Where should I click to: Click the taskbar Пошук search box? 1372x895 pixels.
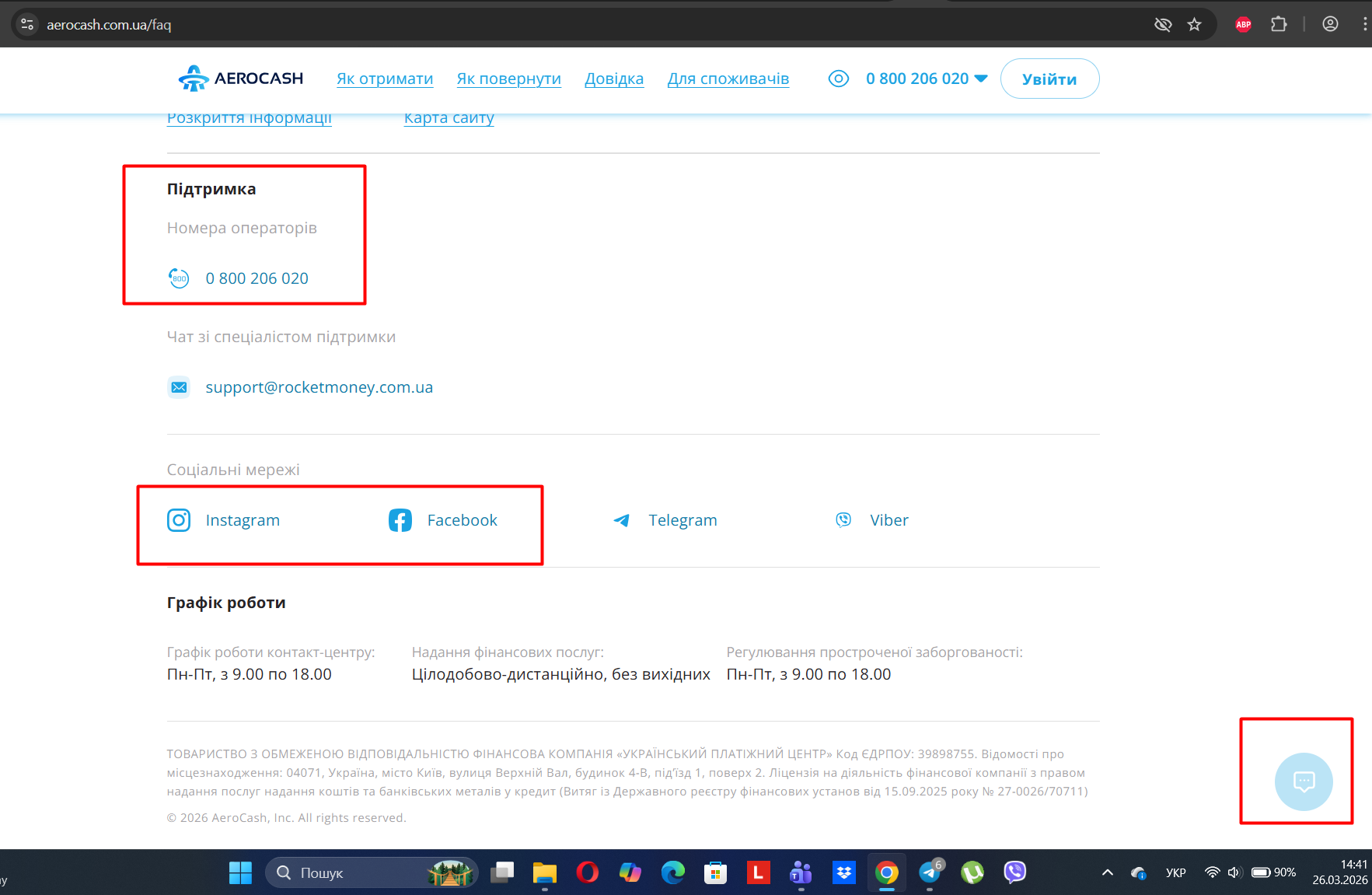coord(372,872)
